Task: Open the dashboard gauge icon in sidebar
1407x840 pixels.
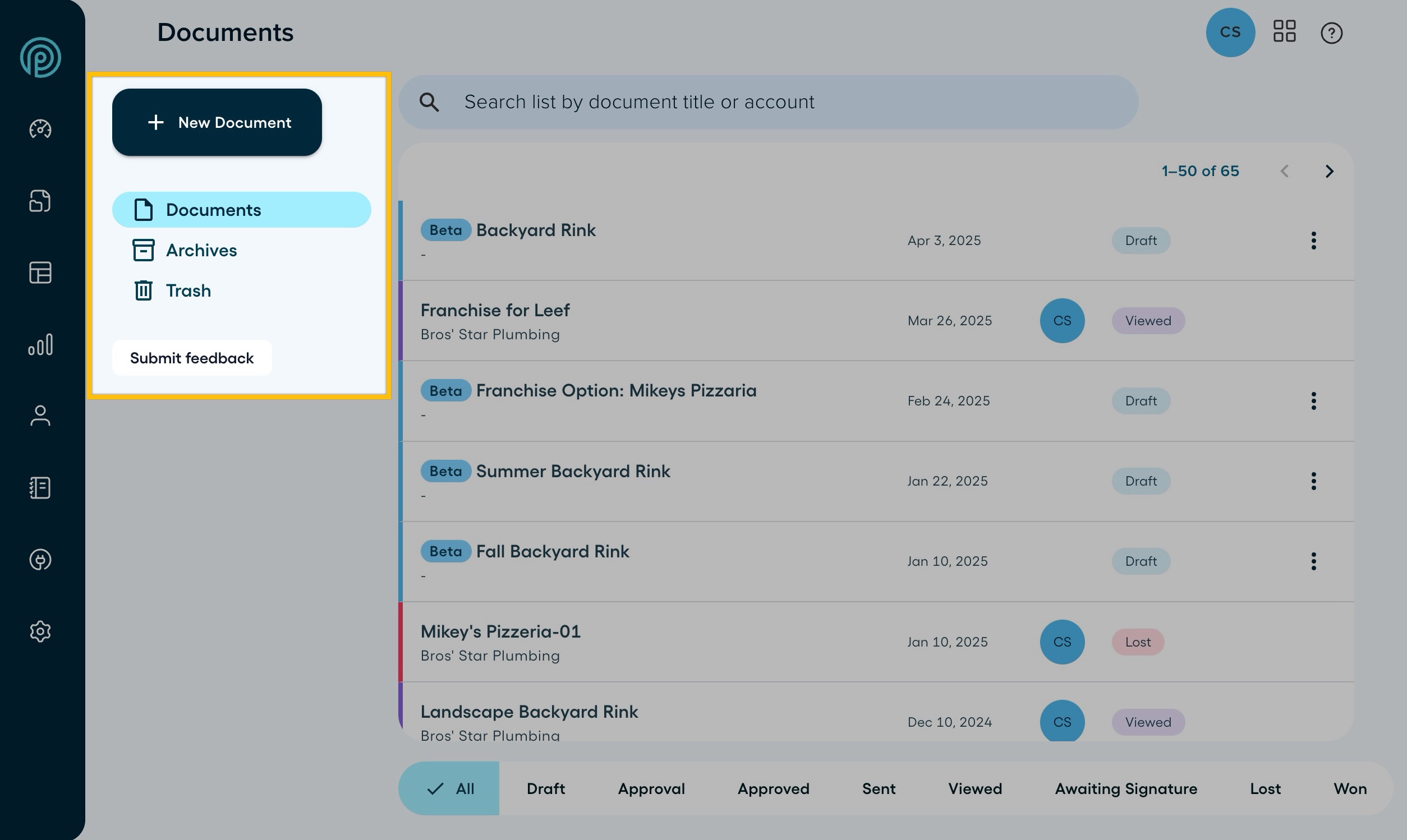Action: coord(40,129)
